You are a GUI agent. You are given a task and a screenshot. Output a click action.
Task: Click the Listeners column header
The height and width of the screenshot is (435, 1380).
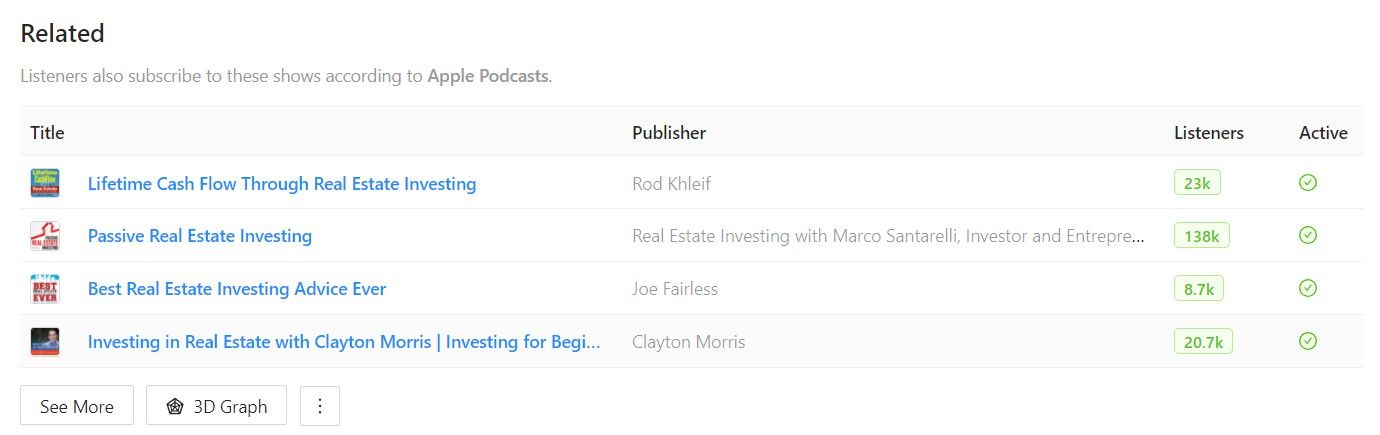[x=1209, y=132]
